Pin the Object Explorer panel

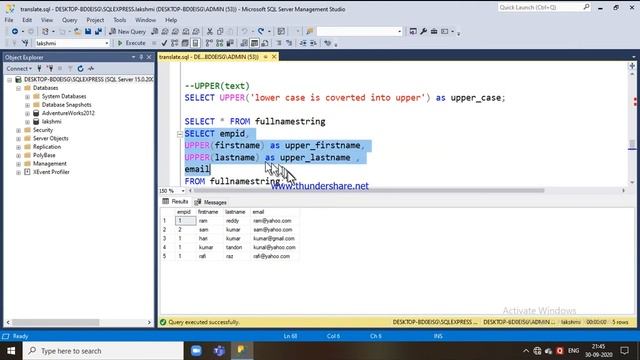coord(141,57)
